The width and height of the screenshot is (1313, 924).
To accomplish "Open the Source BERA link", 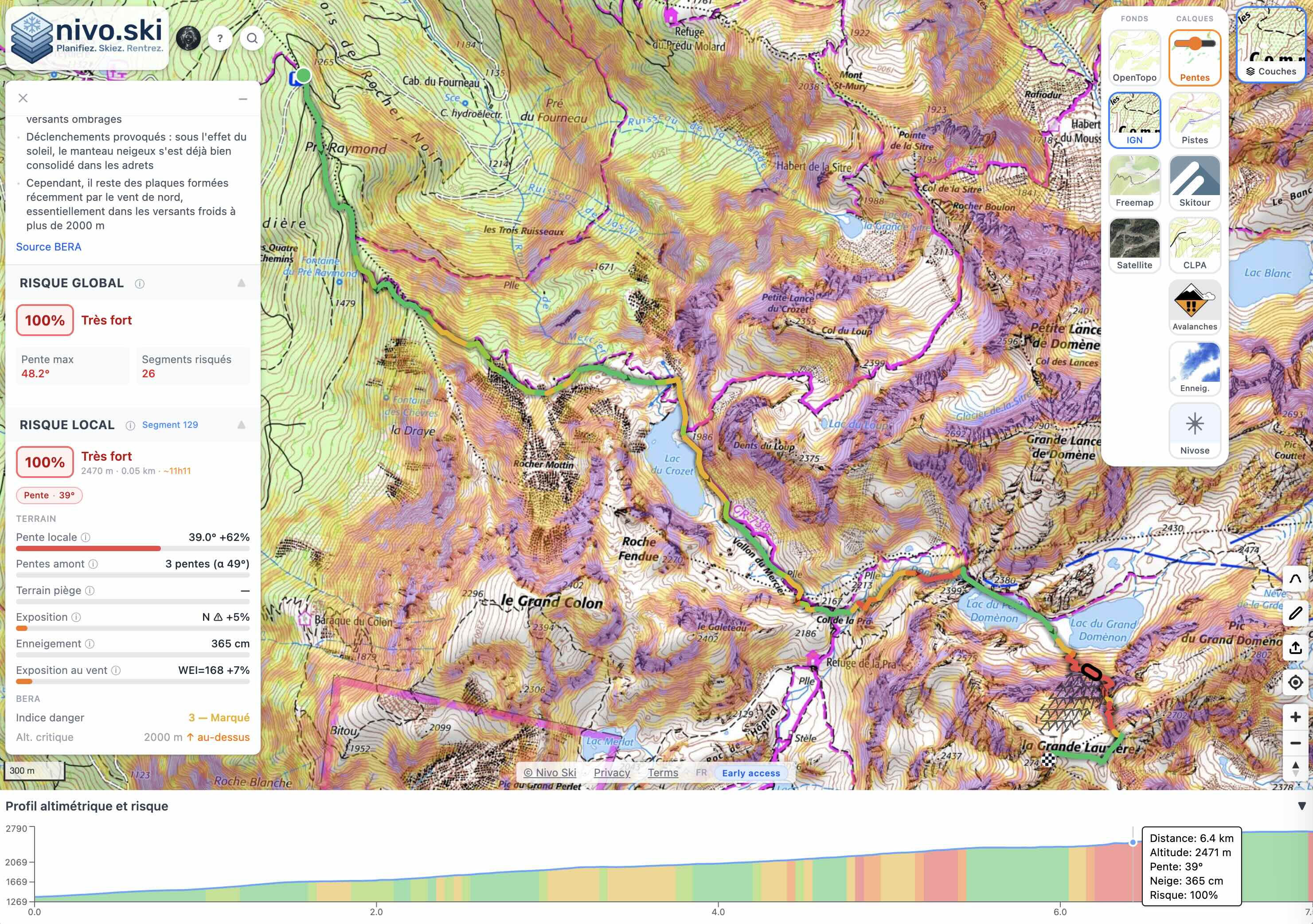I will tap(49, 247).
